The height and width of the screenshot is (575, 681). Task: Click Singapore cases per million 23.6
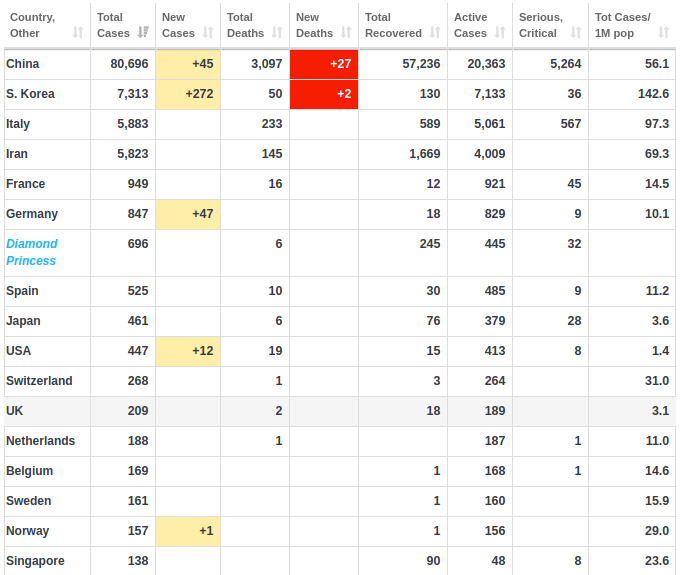(x=657, y=561)
